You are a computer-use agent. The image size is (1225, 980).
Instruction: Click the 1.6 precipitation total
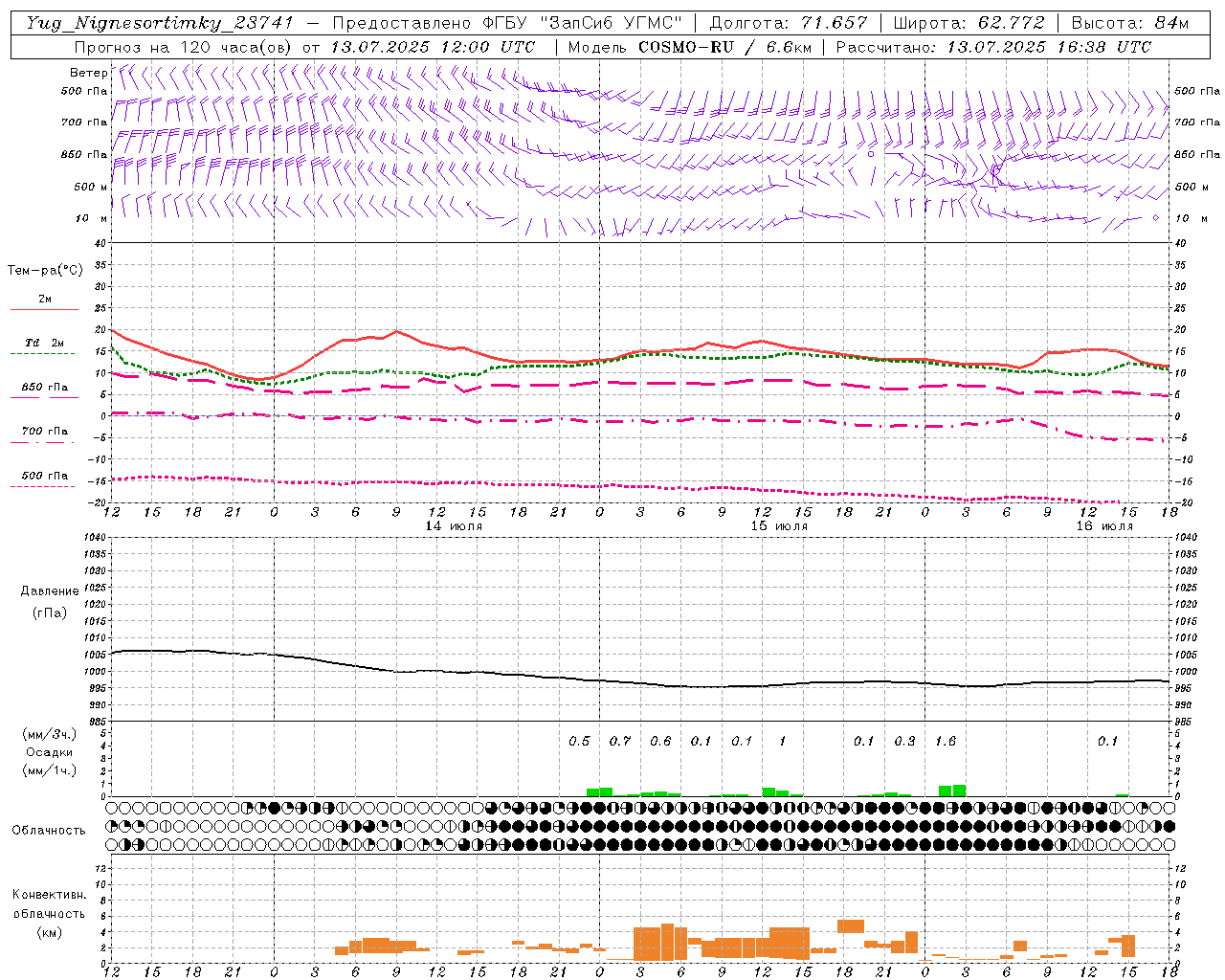(946, 742)
